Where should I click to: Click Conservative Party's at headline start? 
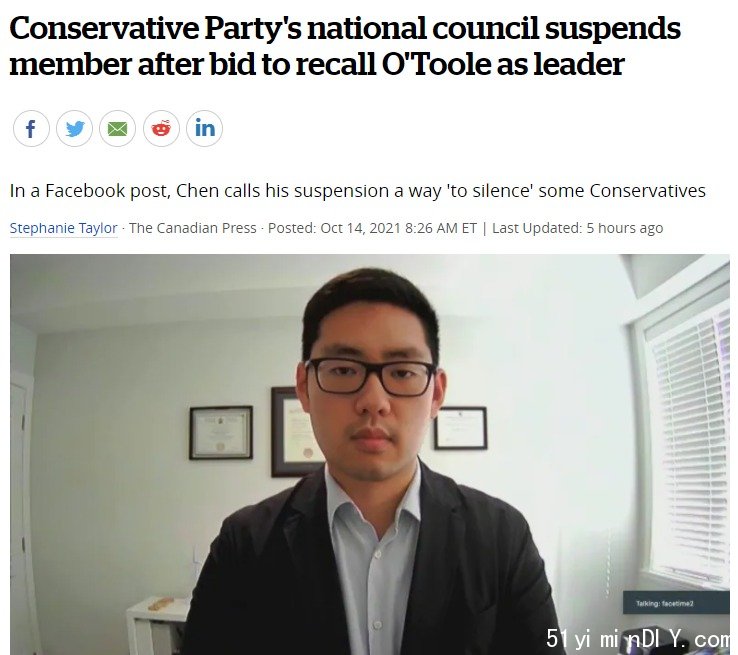tap(155, 28)
